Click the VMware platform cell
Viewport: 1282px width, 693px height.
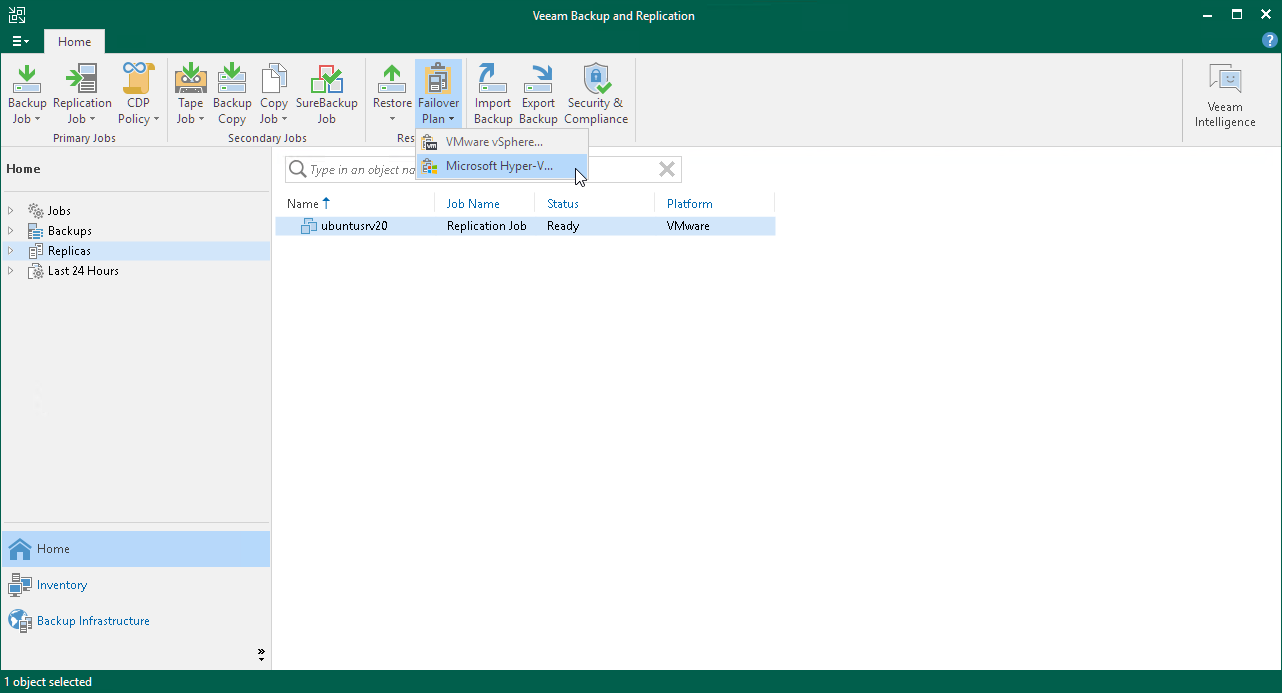688,226
